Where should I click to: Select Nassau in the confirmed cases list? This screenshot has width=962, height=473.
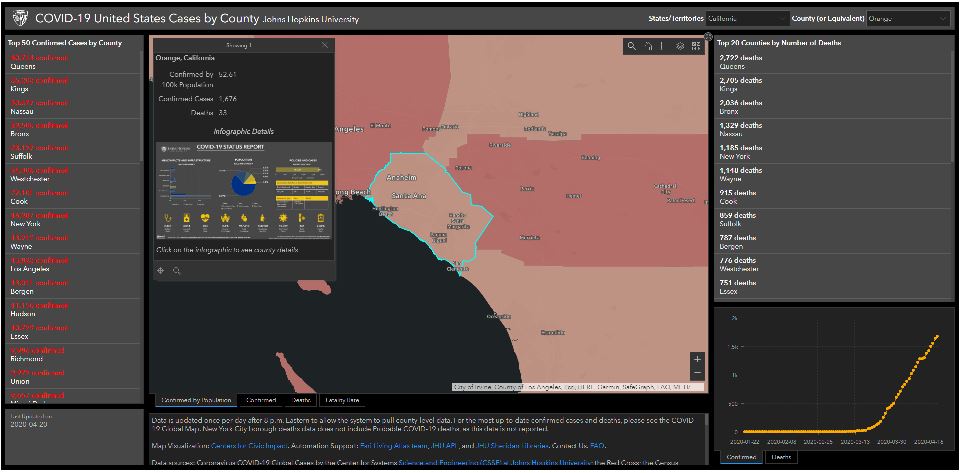(72, 107)
